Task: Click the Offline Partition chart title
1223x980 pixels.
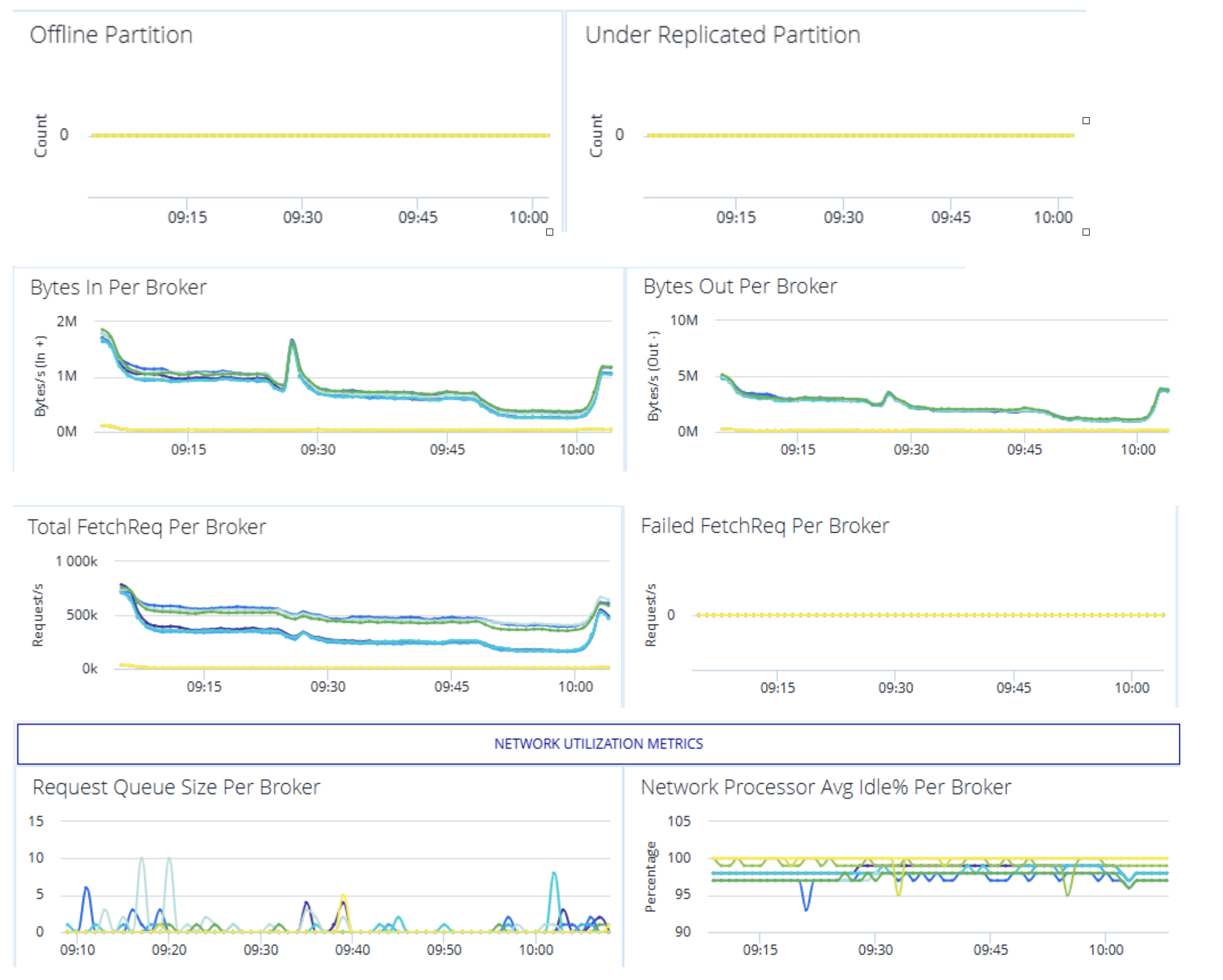Action: click(111, 35)
